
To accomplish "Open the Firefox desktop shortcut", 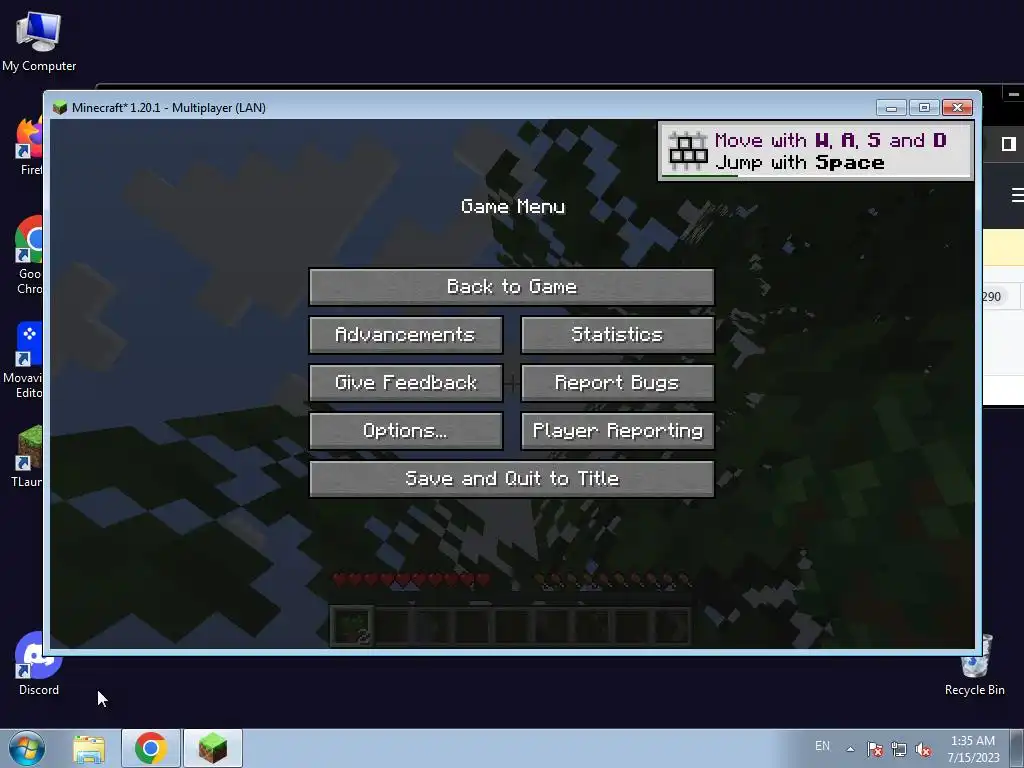I will tap(29, 146).
